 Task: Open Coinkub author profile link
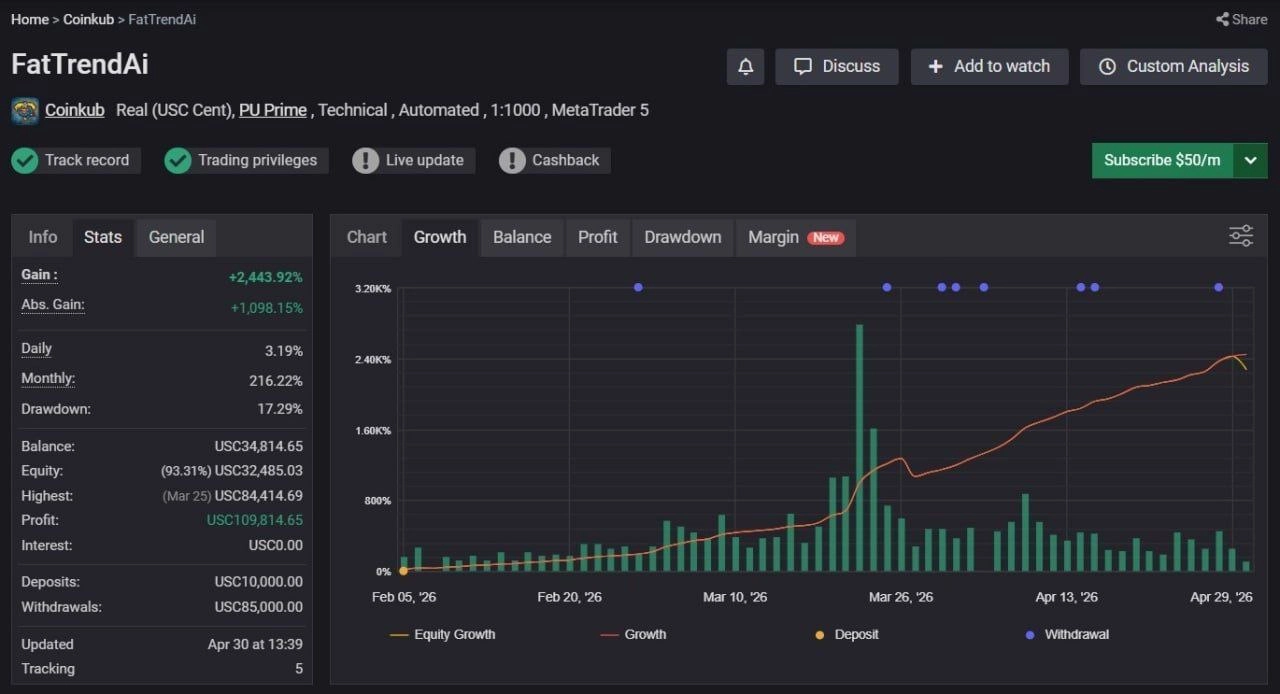tap(74, 110)
